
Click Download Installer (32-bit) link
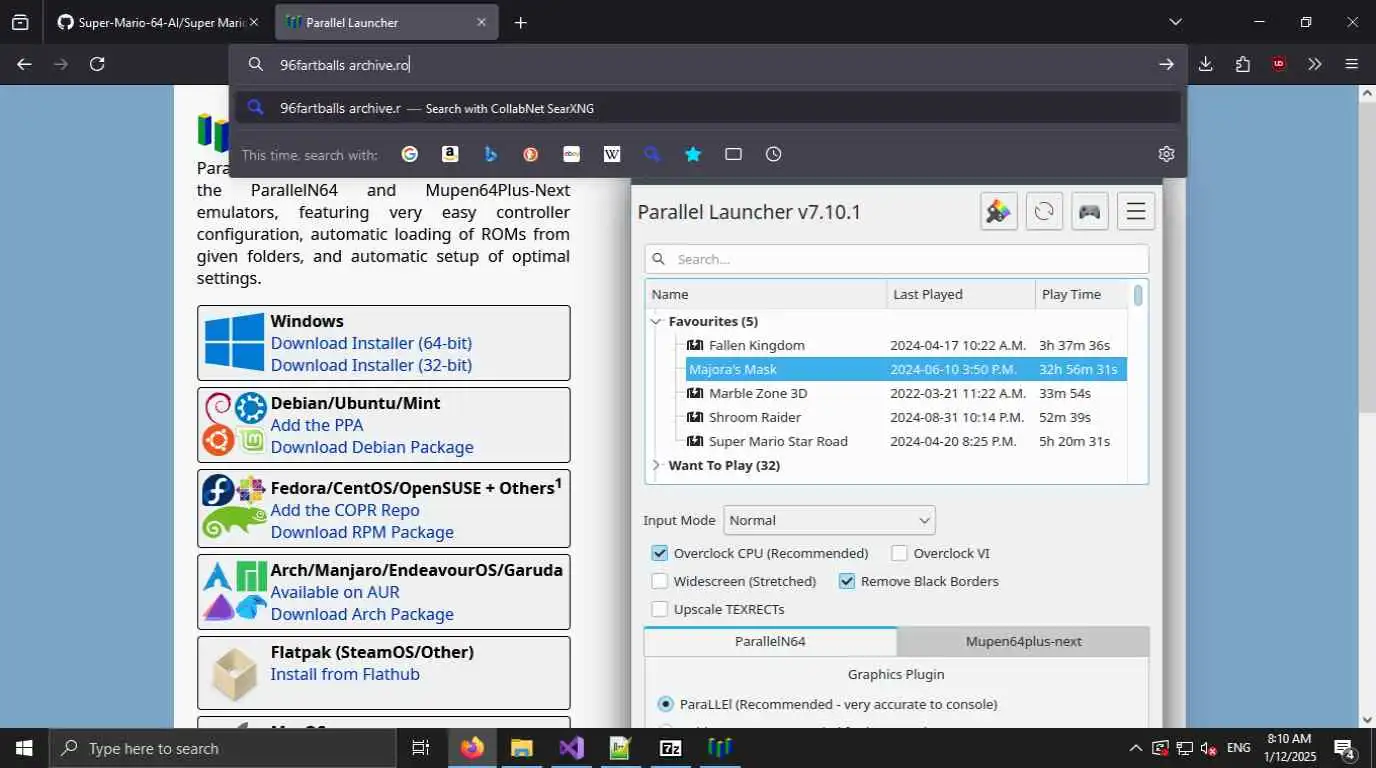coord(371,365)
